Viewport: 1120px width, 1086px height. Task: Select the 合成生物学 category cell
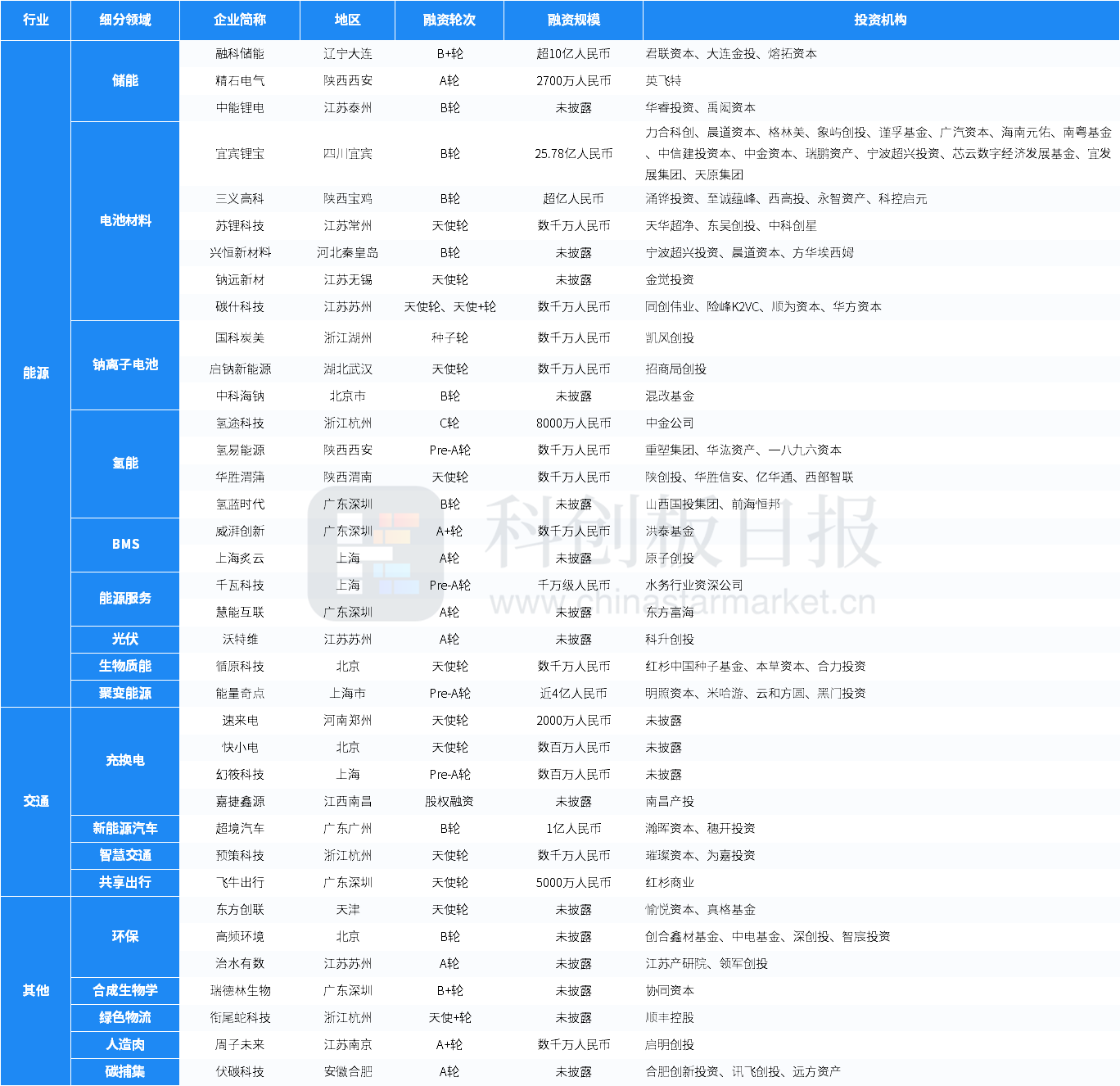(x=125, y=990)
